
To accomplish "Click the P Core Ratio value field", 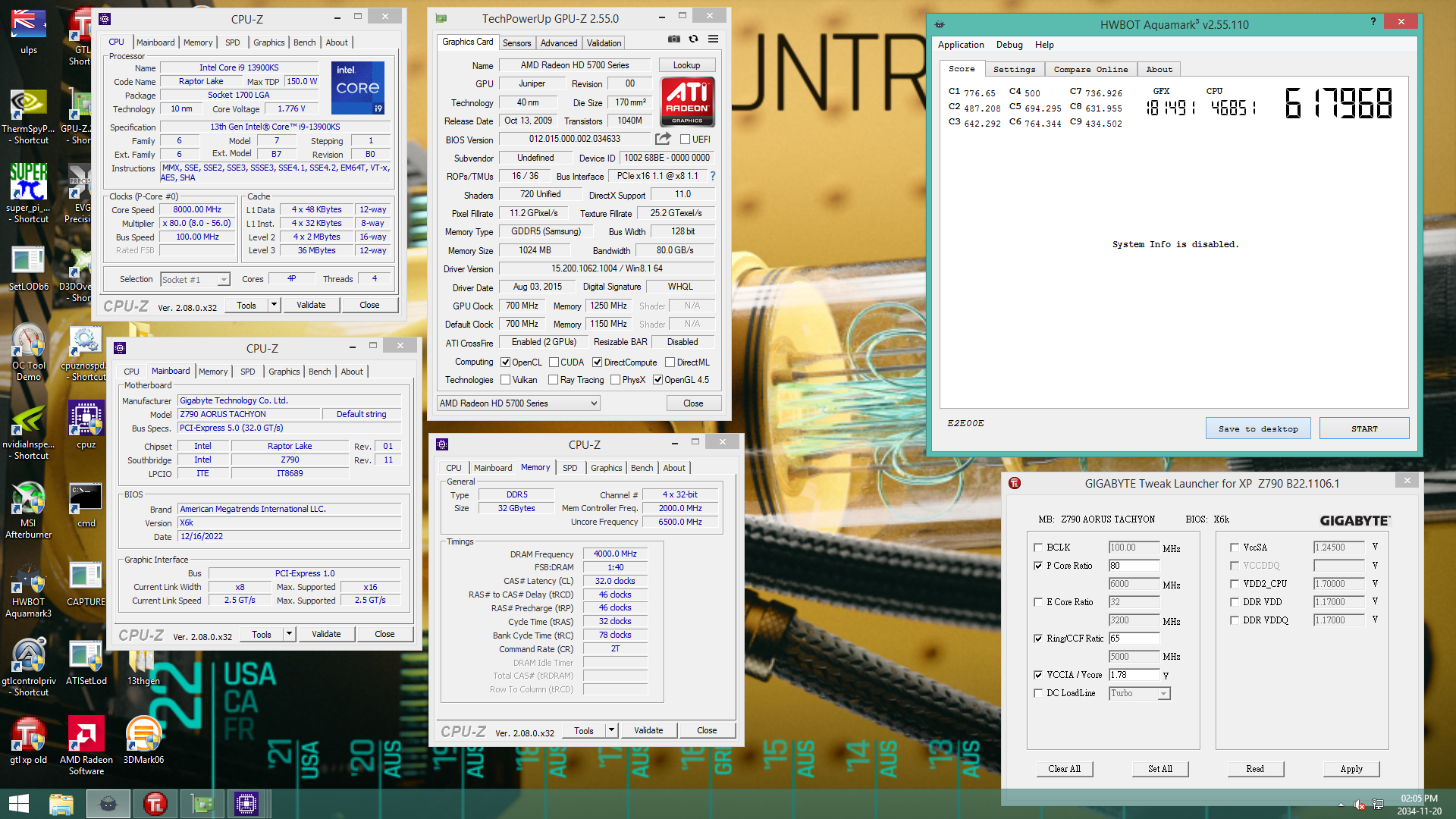I will click(x=1134, y=566).
